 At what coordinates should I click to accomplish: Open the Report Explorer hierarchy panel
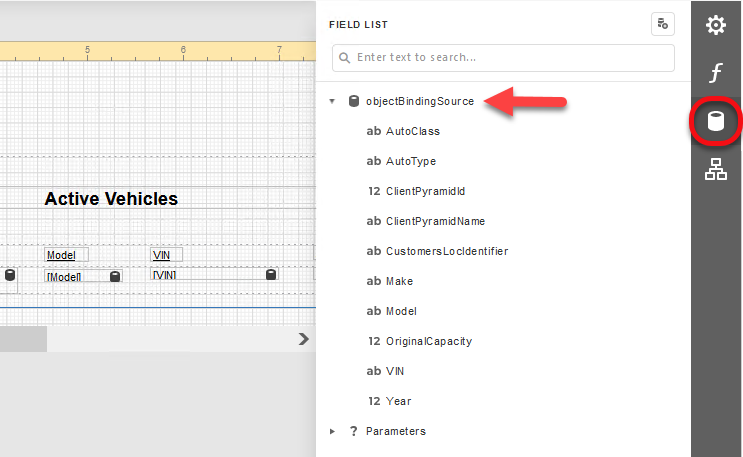point(716,170)
